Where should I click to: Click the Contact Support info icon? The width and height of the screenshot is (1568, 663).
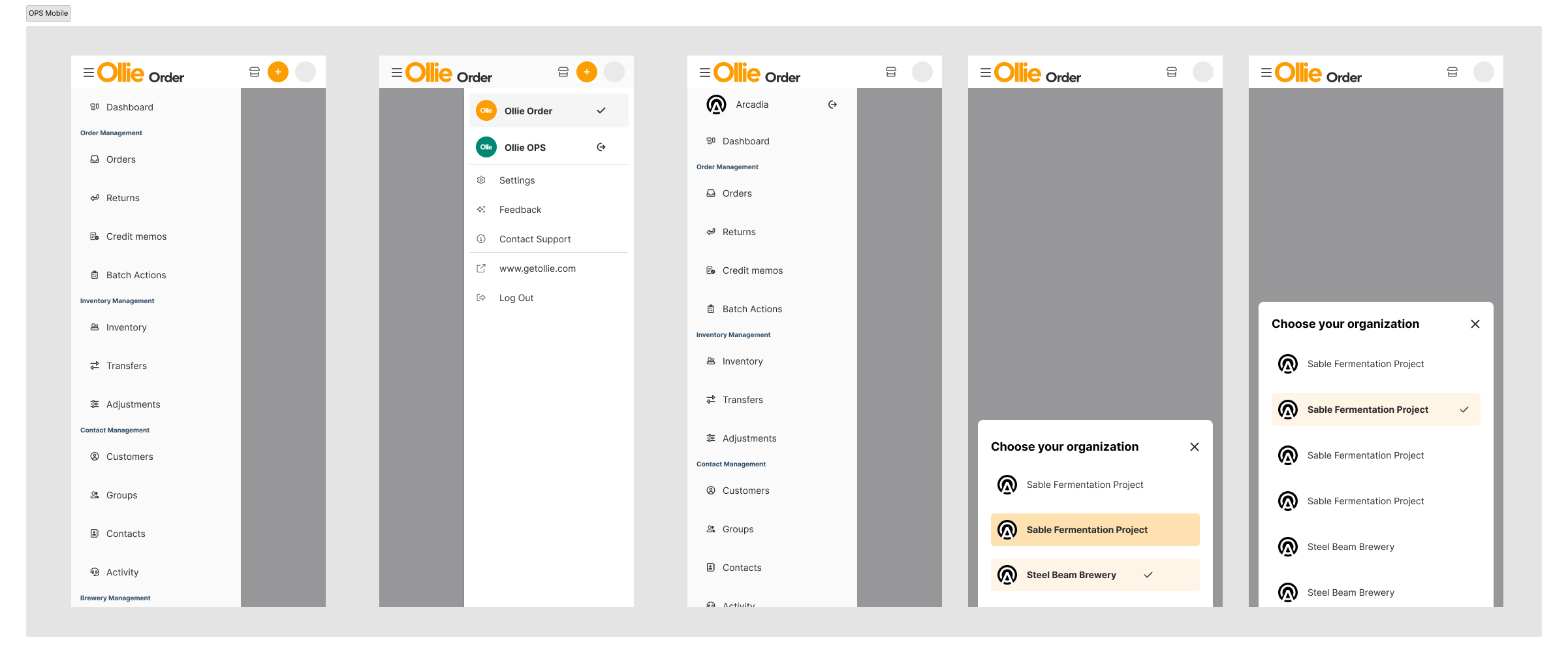click(x=481, y=238)
